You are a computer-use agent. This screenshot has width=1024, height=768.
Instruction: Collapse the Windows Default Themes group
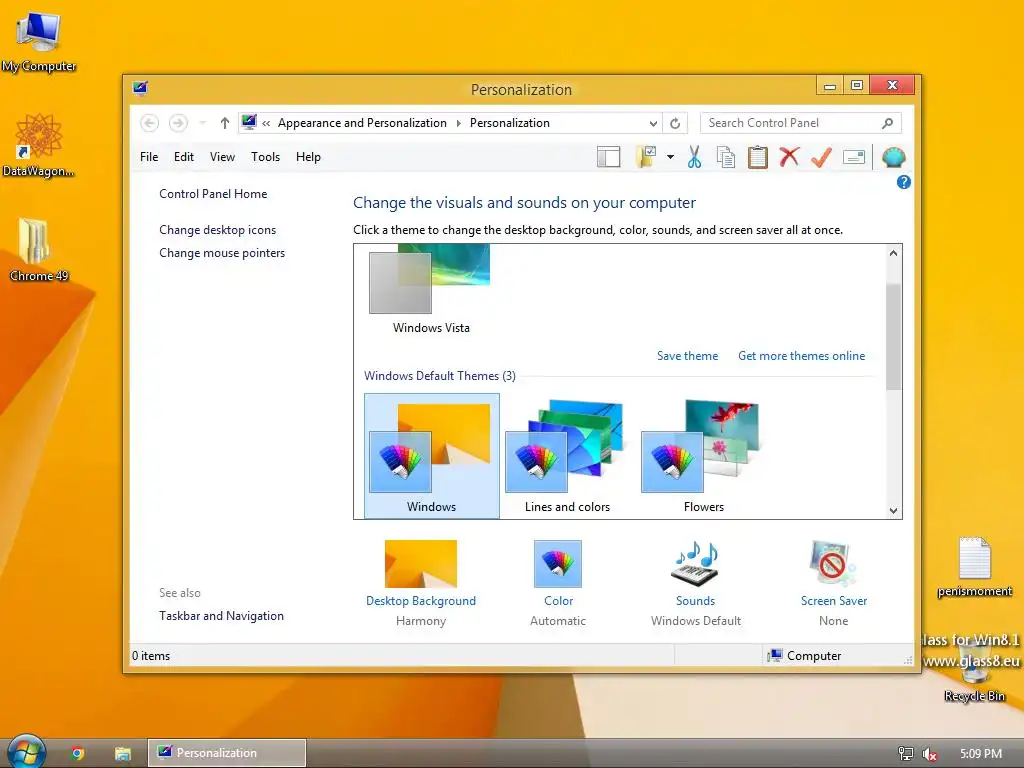tap(440, 376)
